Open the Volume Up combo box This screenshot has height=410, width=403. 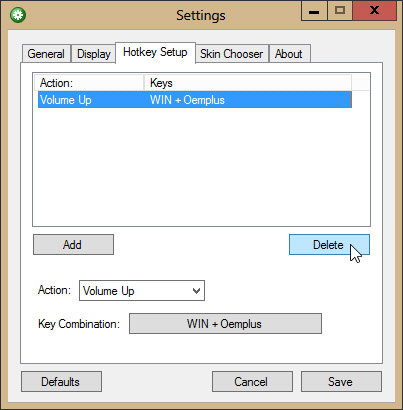point(142,291)
